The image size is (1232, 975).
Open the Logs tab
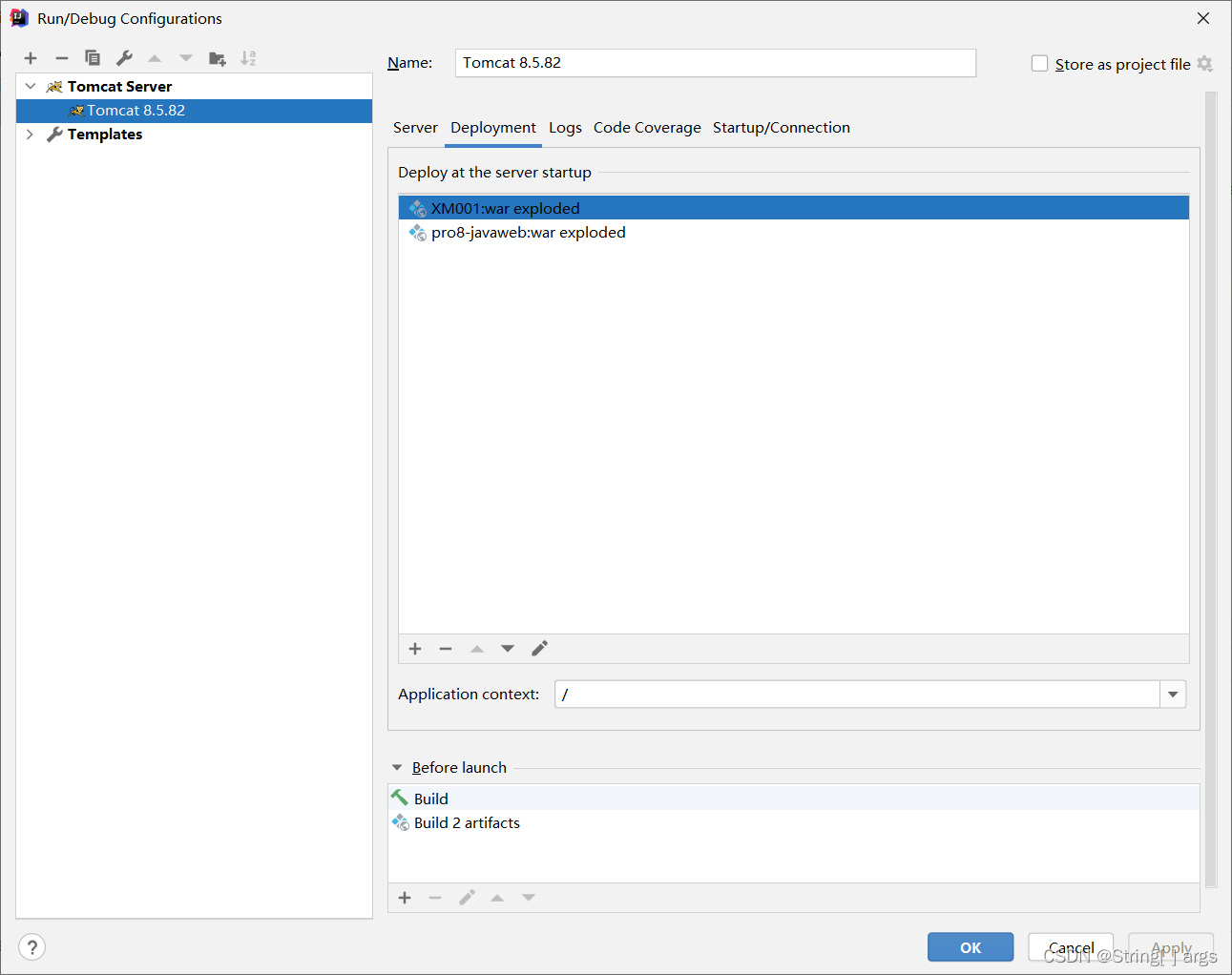click(x=565, y=128)
